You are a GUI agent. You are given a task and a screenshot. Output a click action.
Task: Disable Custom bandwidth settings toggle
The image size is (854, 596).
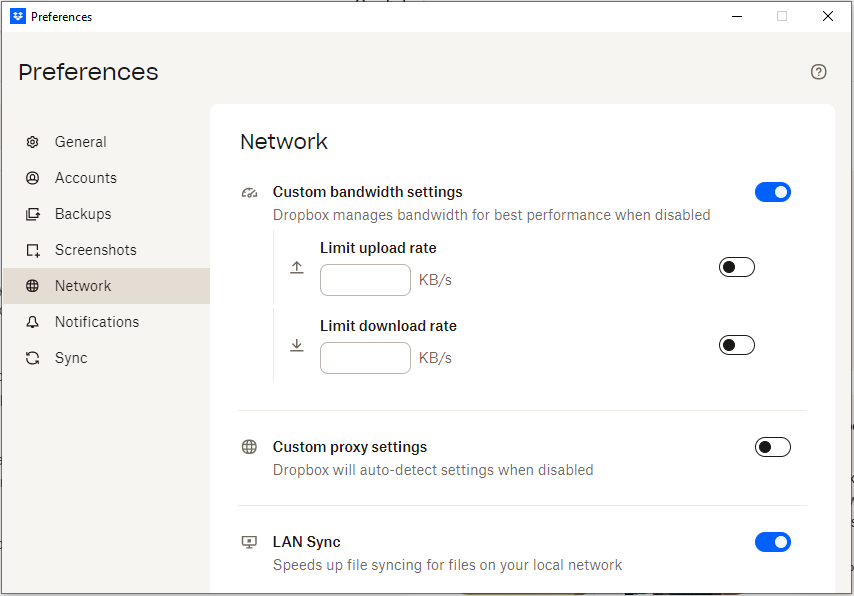coord(772,192)
